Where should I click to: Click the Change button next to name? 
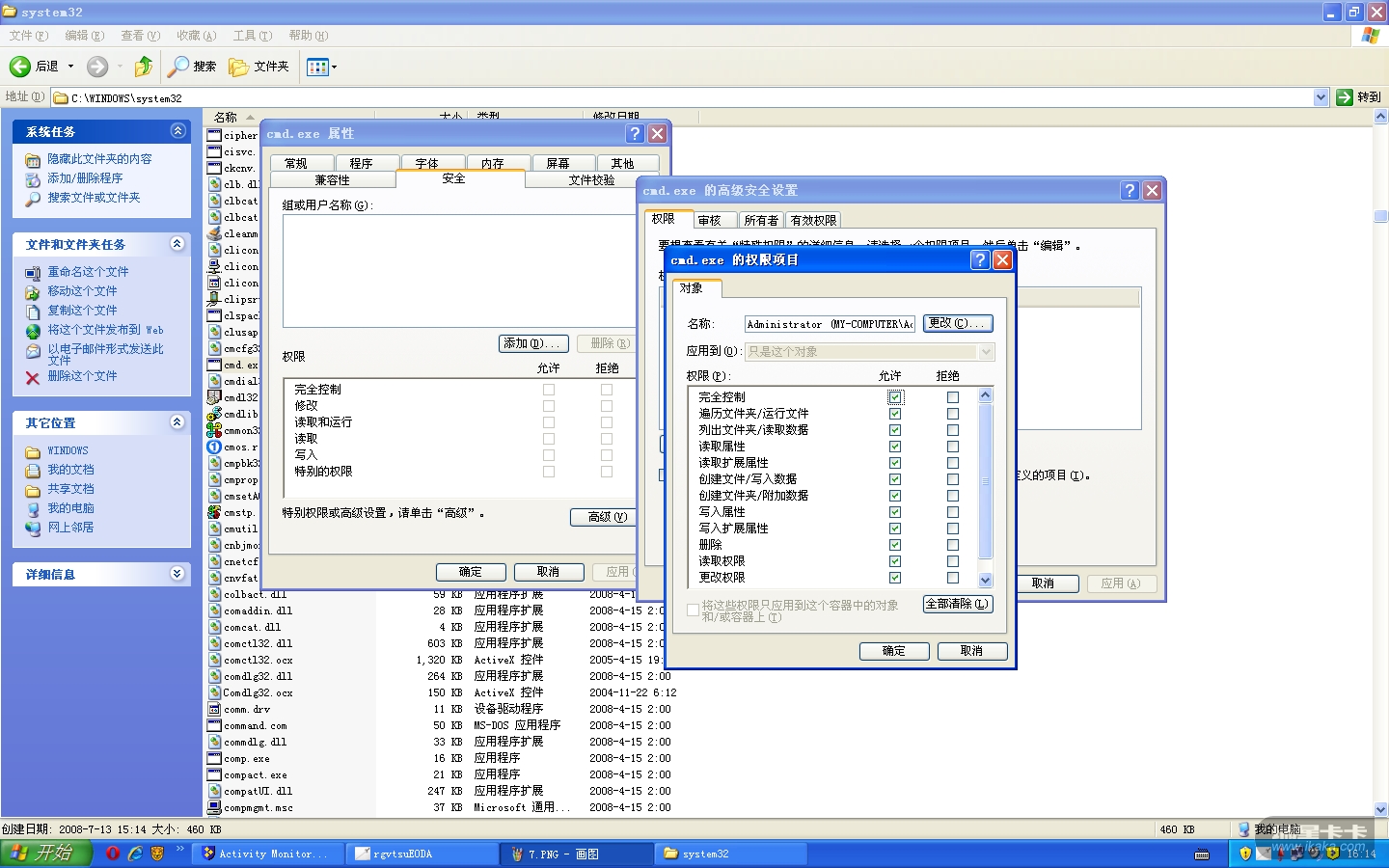click(x=957, y=324)
